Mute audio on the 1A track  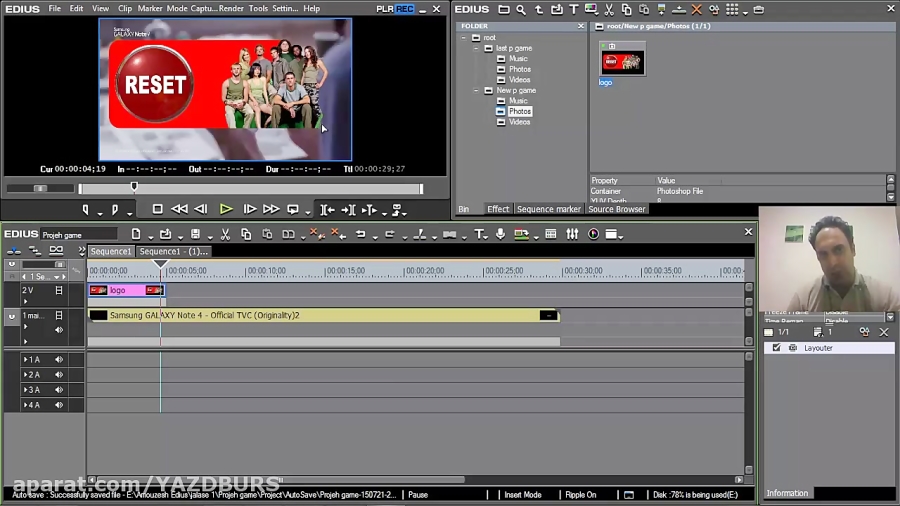pyautogui.click(x=59, y=360)
